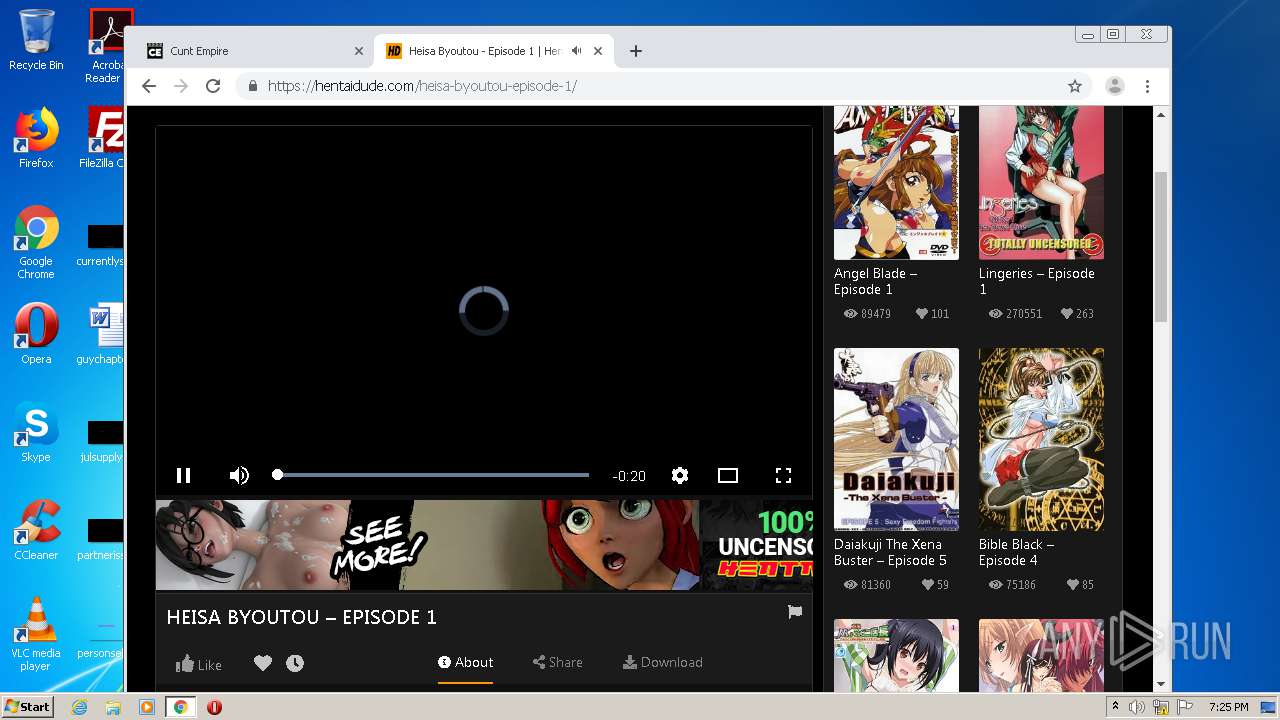Toggle theater mode in video player
Image resolution: width=1280 pixels, height=720 pixels.
pos(728,476)
